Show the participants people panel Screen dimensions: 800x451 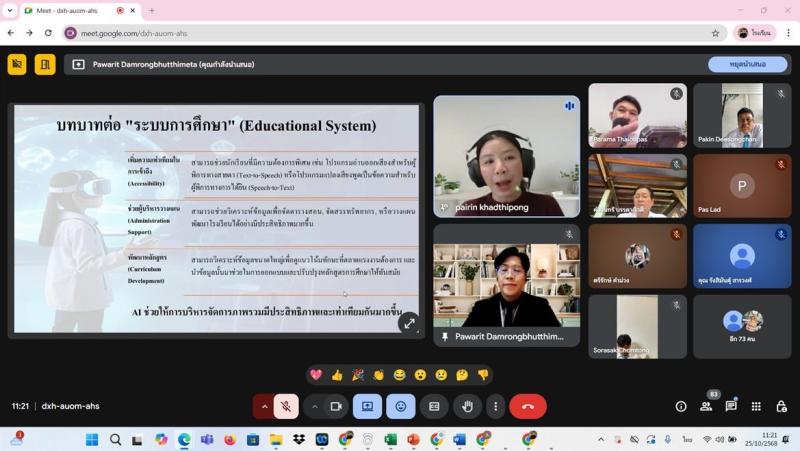point(706,406)
